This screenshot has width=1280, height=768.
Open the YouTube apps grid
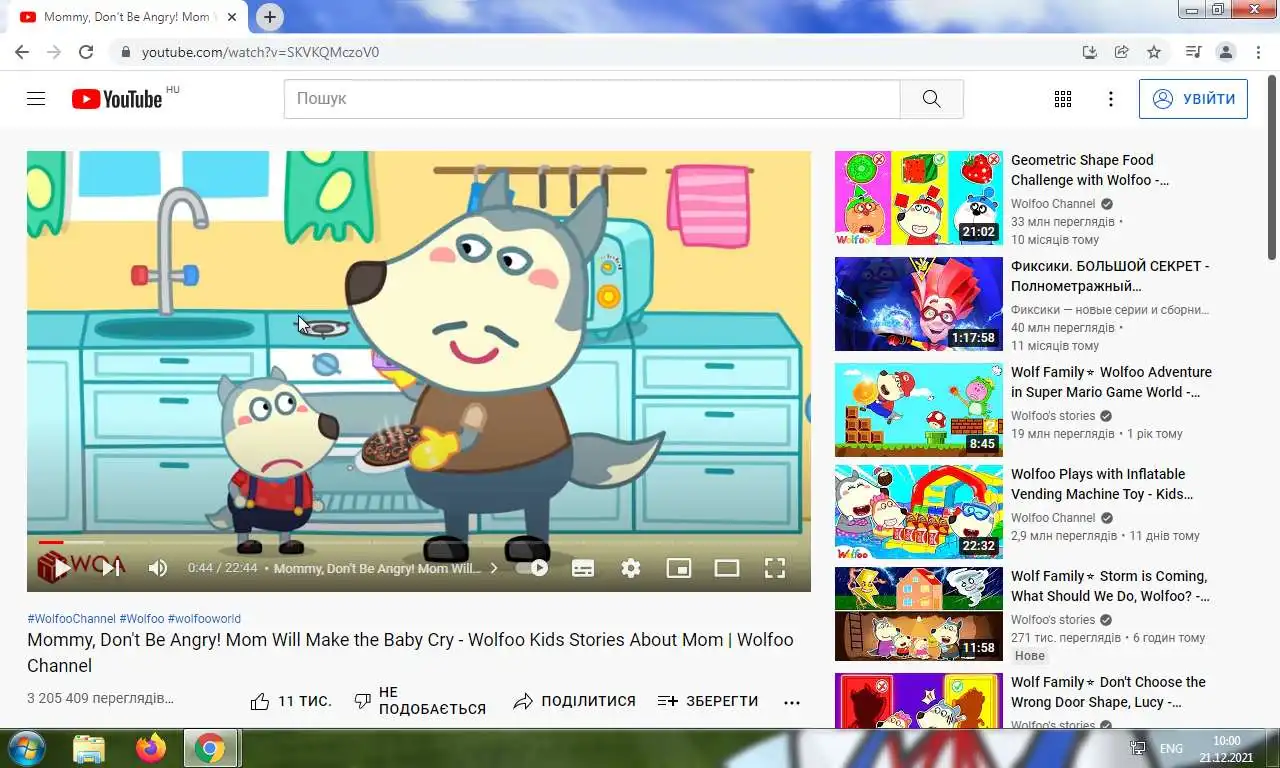coord(1063,99)
